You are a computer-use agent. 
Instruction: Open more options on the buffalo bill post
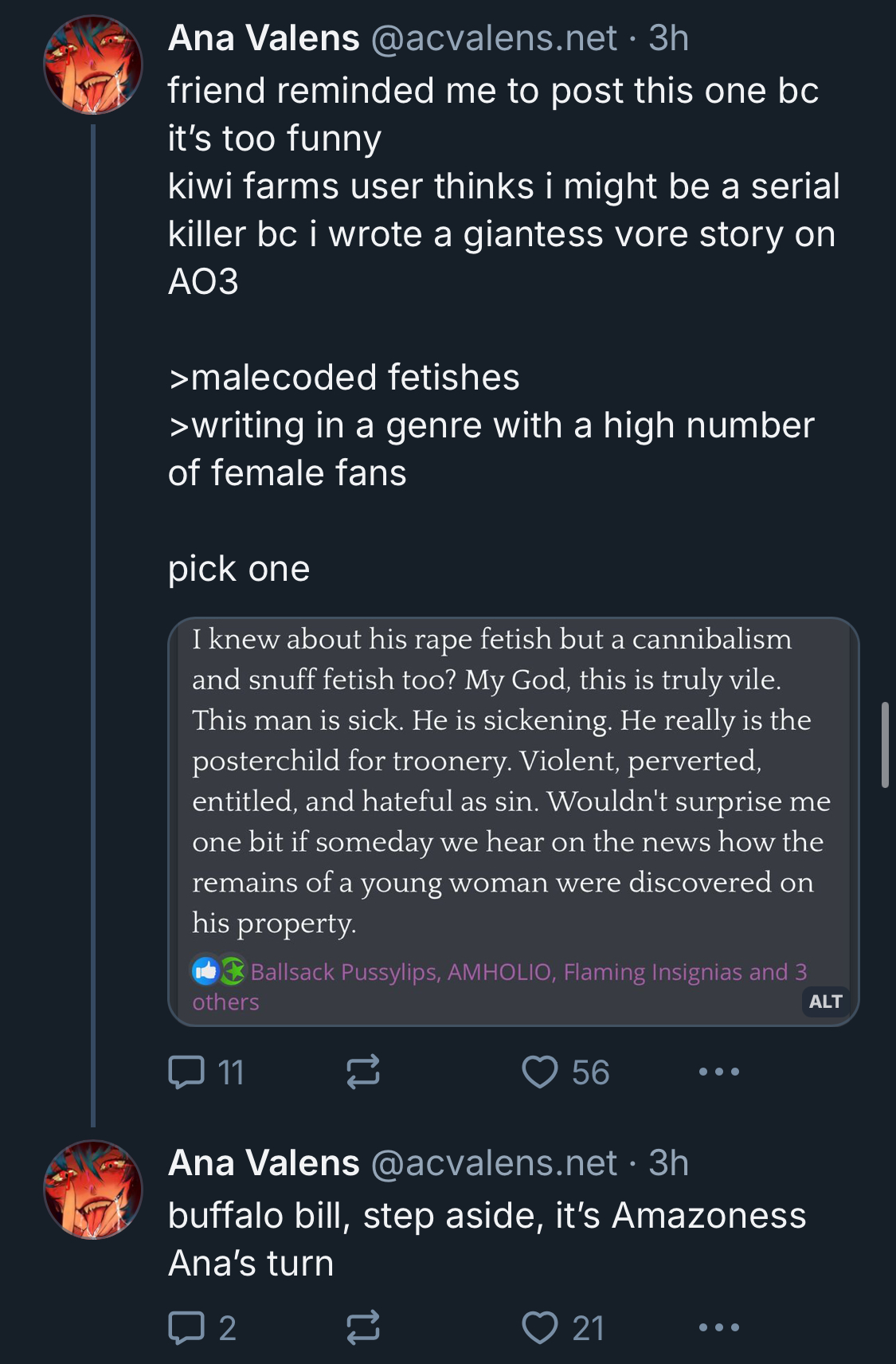pyautogui.click(x=718, y=1327)
